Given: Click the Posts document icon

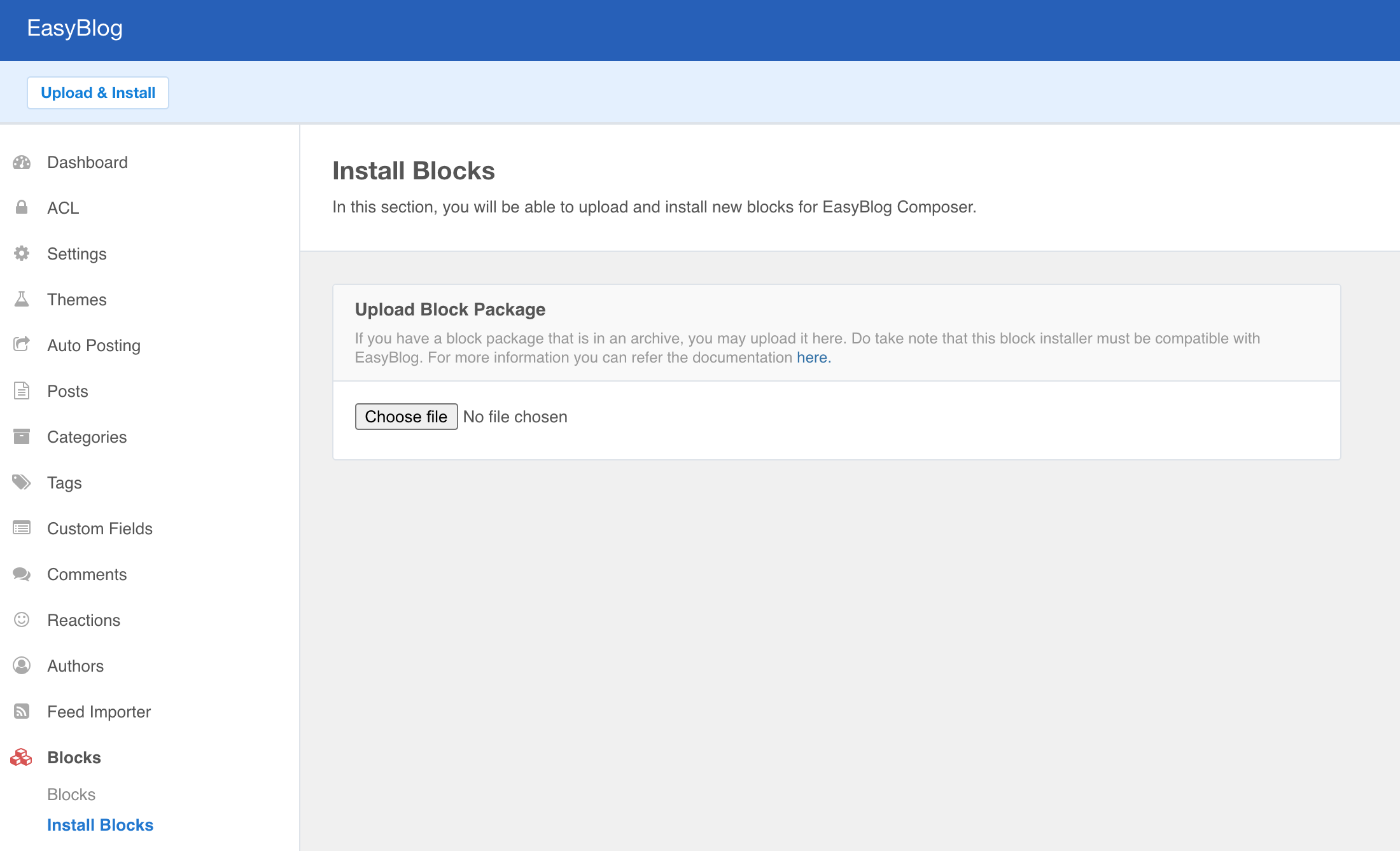Looking at the screenshot, I should pyautogui.click(x=22, y=391).
